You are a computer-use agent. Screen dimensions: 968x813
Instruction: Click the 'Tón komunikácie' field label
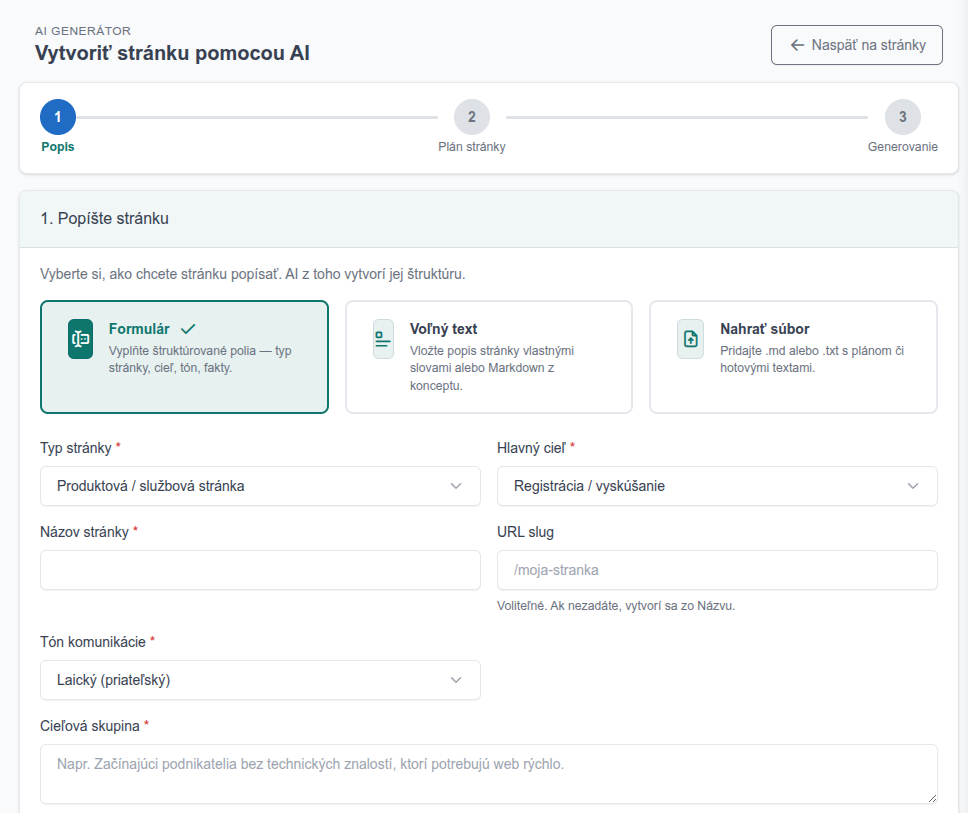[x=93, y=642]
